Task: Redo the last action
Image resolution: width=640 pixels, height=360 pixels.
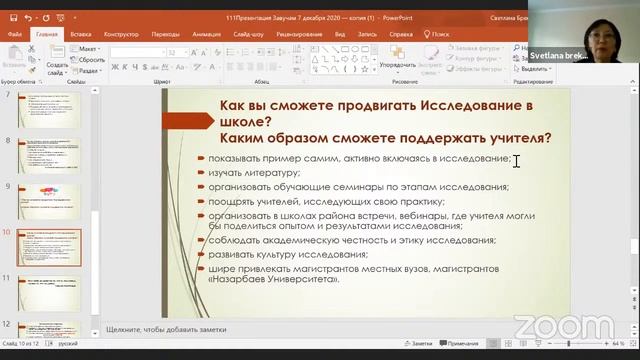Action: (46, 18)
